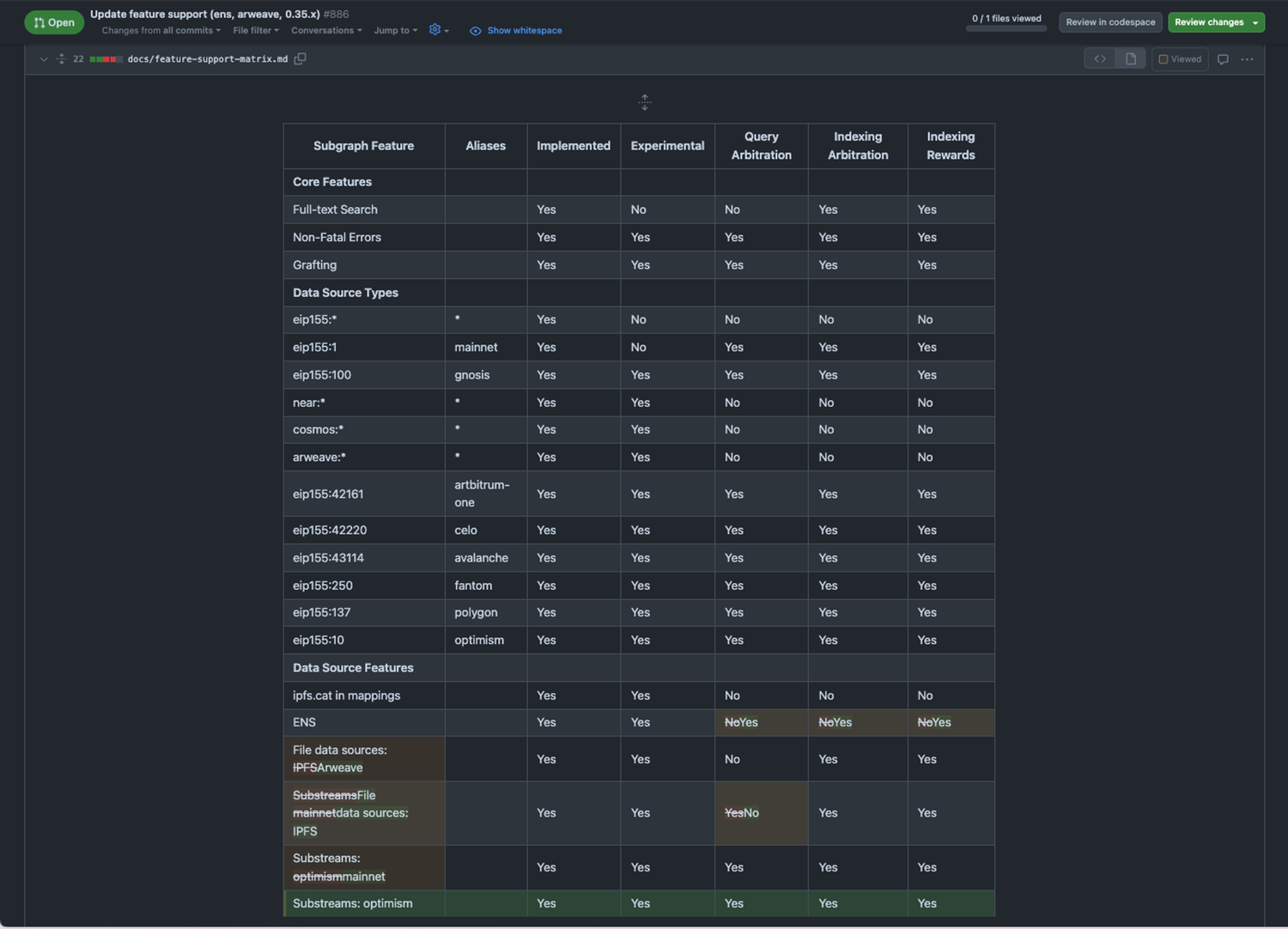Open the Jump to menu
Screen dimensions: 1288x929
pyautogui.click(x=395, y=30)
